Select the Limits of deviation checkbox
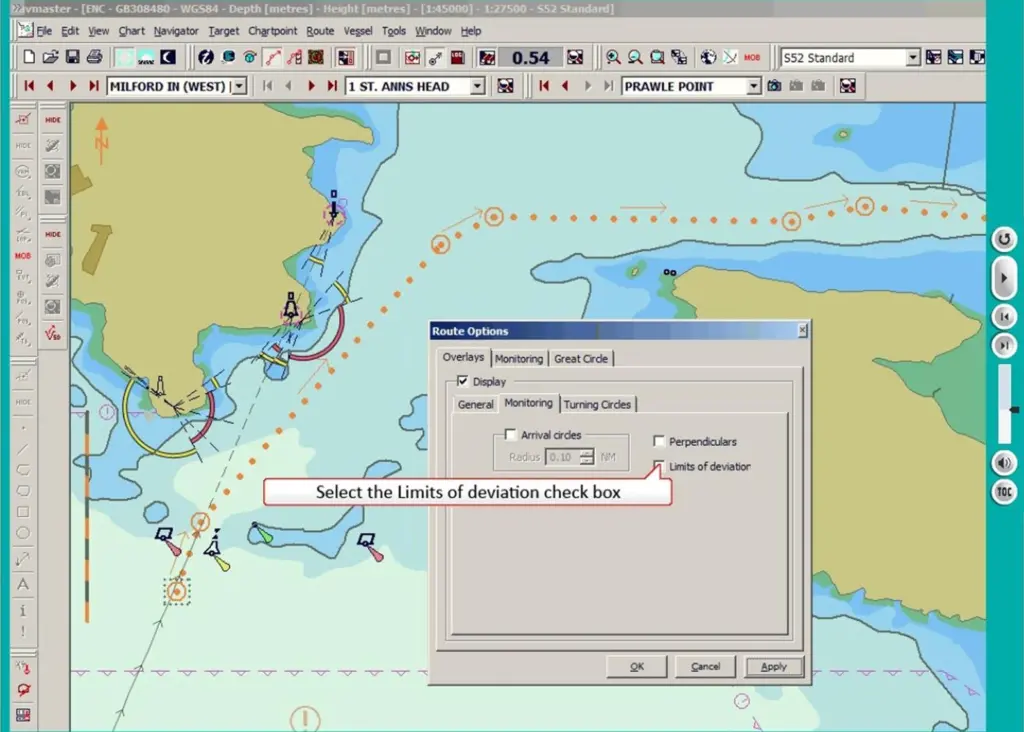 click(659, 466)
